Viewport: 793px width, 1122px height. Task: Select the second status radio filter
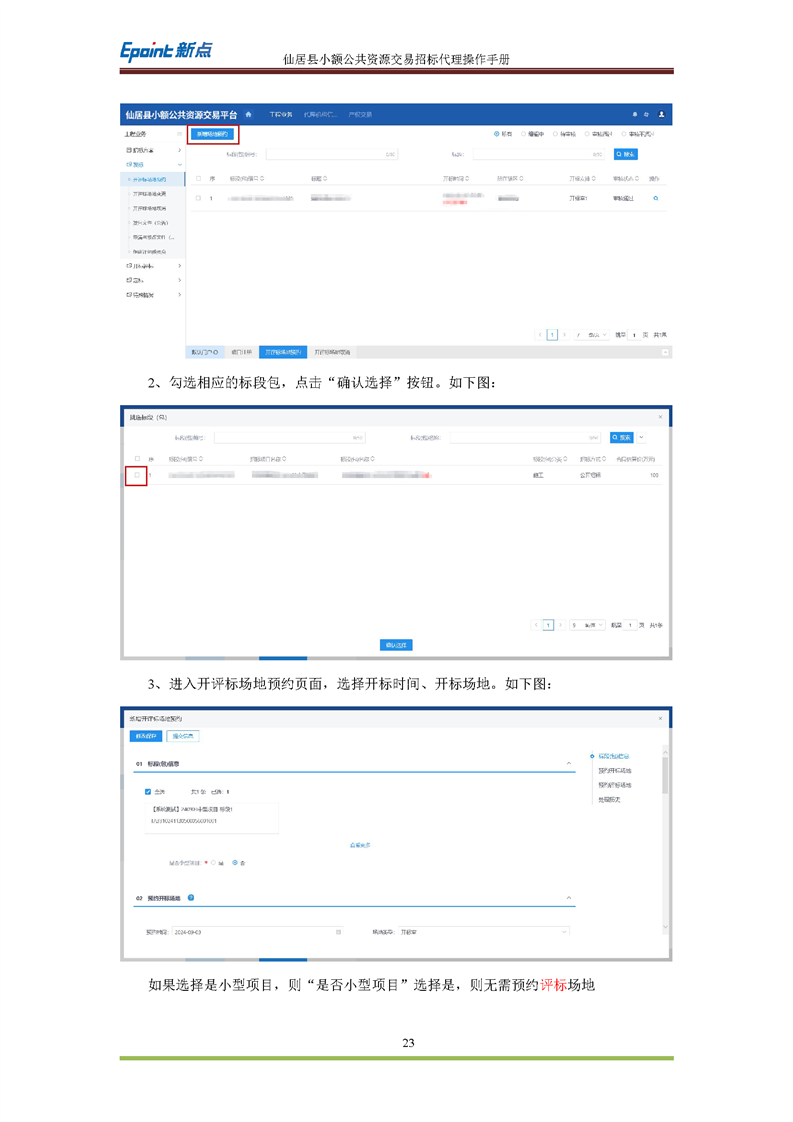(524, 134)
